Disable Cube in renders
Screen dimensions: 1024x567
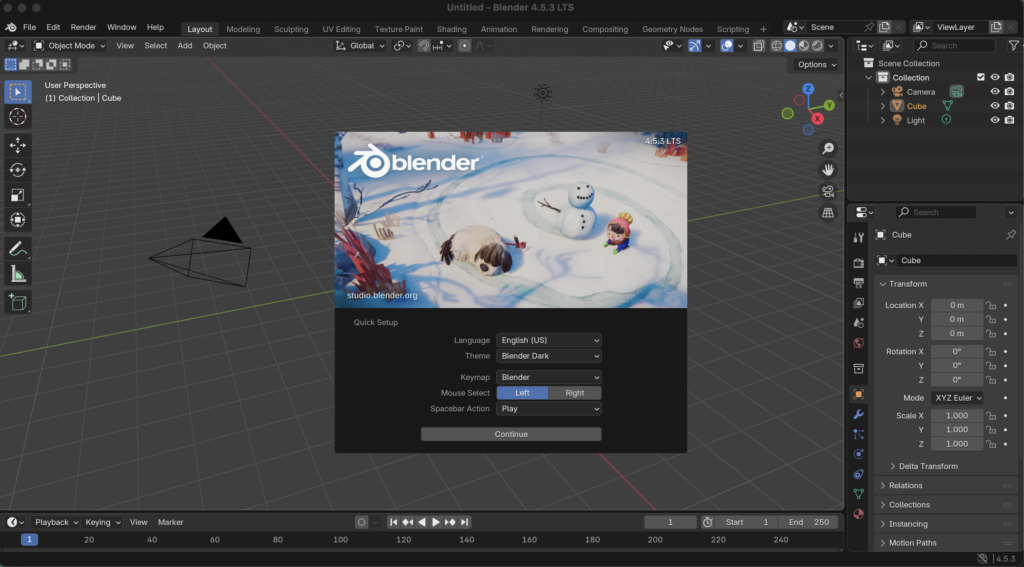(1010, 106)
